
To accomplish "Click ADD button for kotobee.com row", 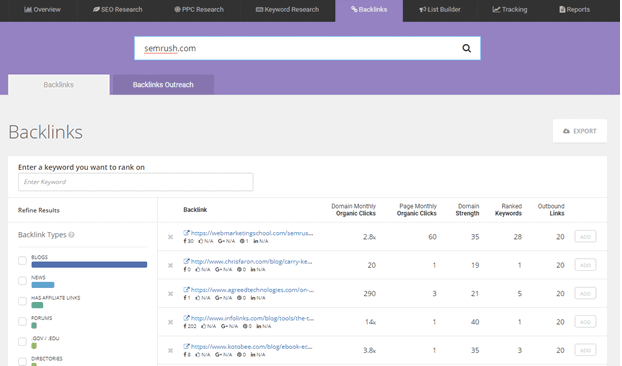I will pos(585,351).
